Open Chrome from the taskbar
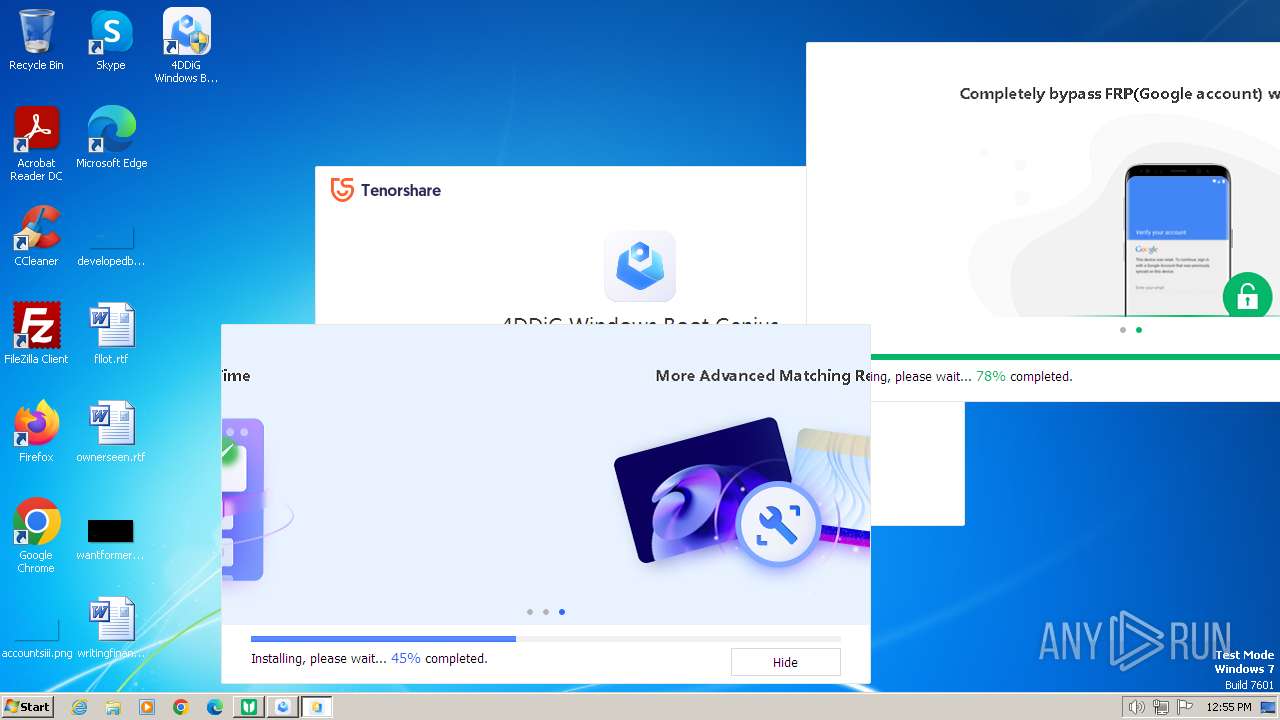 click(x=181, y=707)
